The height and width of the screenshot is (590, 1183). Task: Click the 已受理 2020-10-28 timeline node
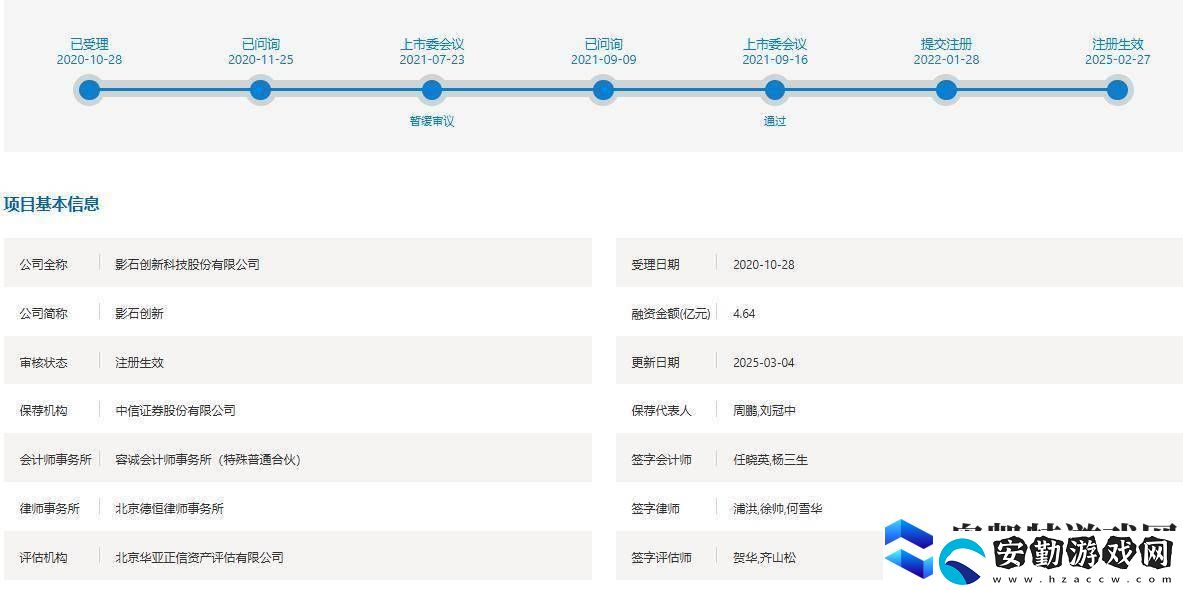pos(89,91)
